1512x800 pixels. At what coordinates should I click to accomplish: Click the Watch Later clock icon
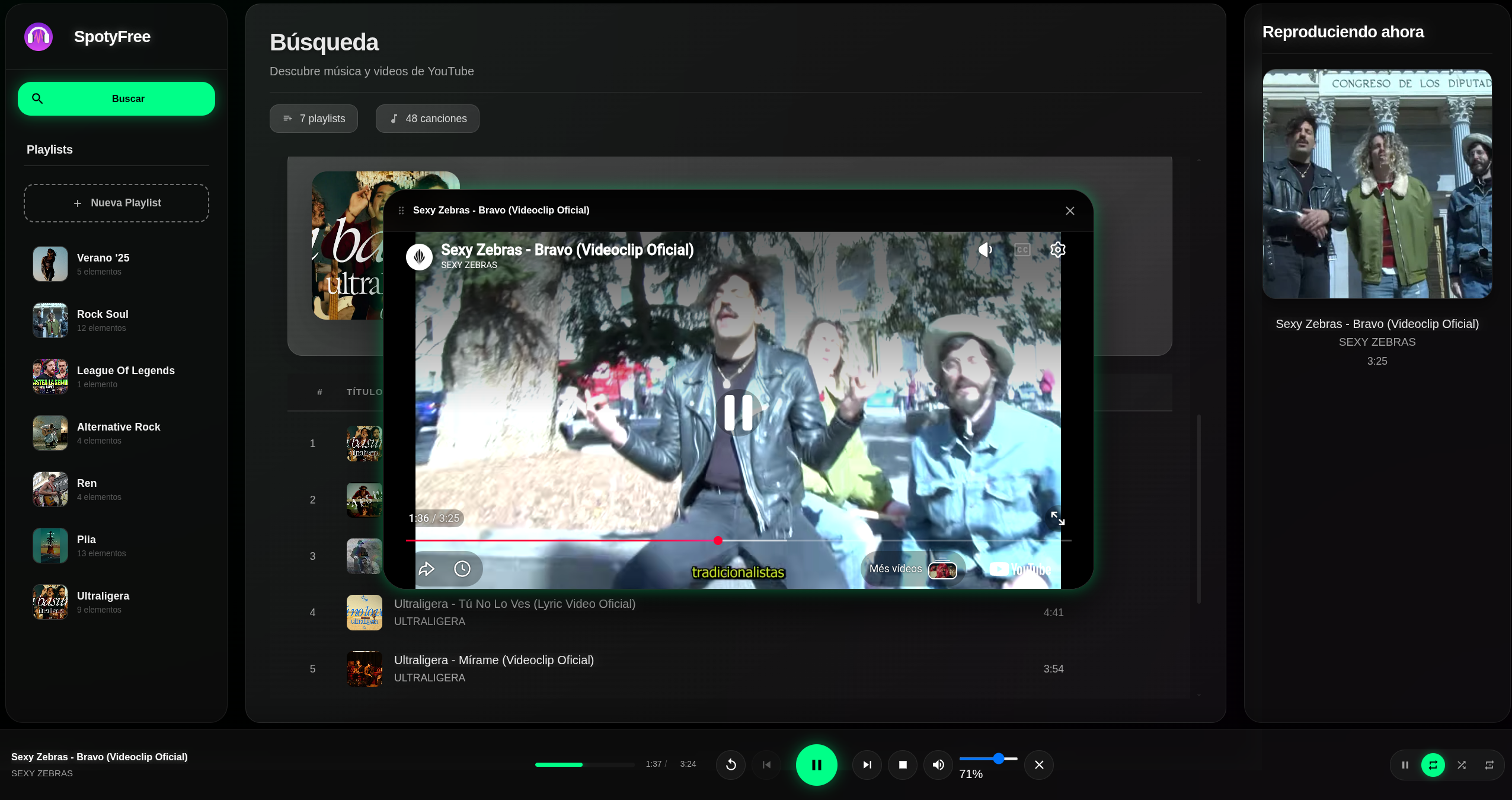click(x=462, y=569)
